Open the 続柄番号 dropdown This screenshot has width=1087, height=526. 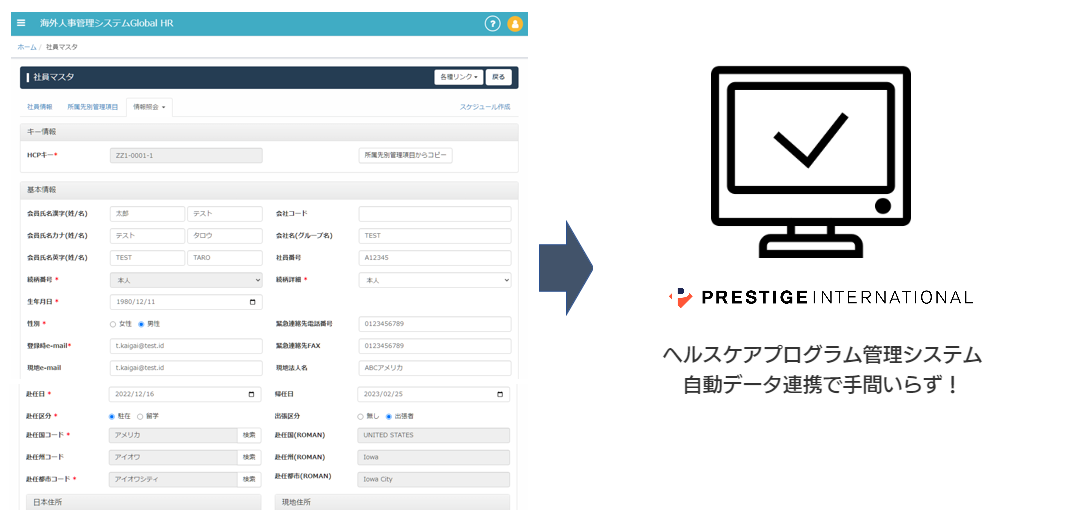[185, 281]
